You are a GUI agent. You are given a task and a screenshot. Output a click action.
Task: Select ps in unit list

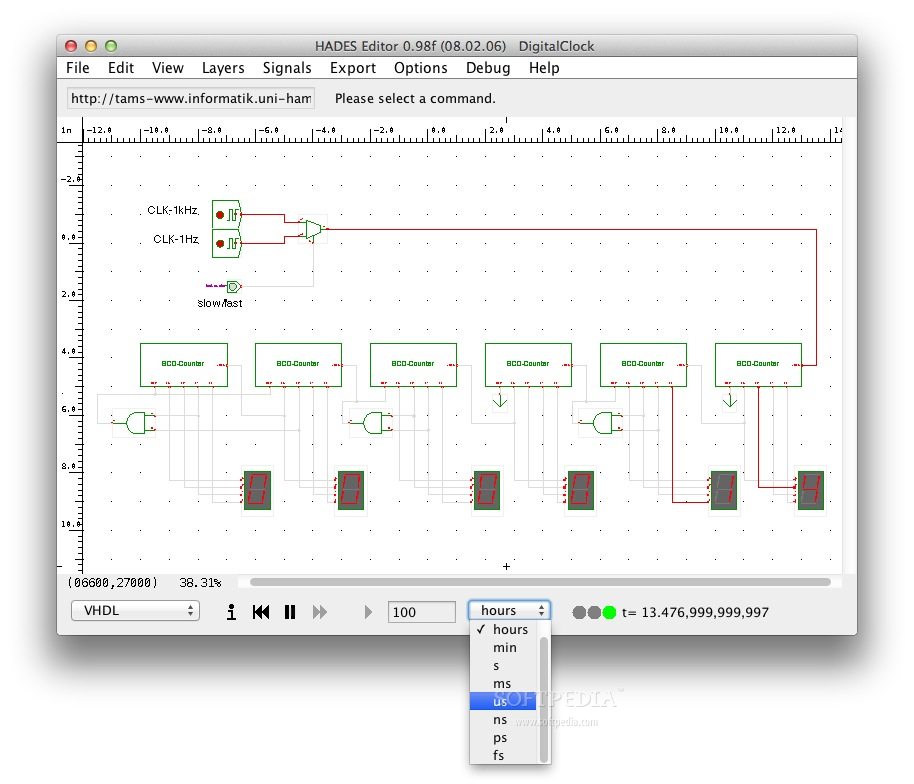(x=504, y=737)
